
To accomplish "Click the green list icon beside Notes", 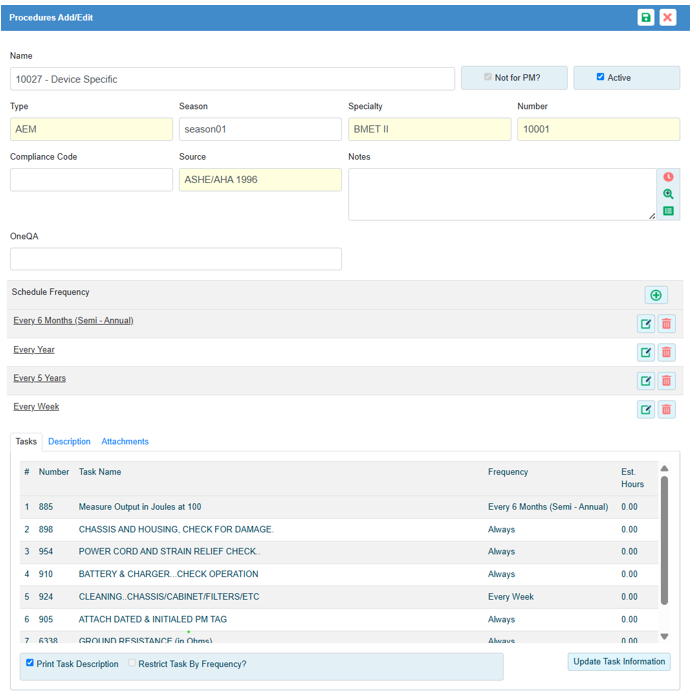I will (668, 211).
